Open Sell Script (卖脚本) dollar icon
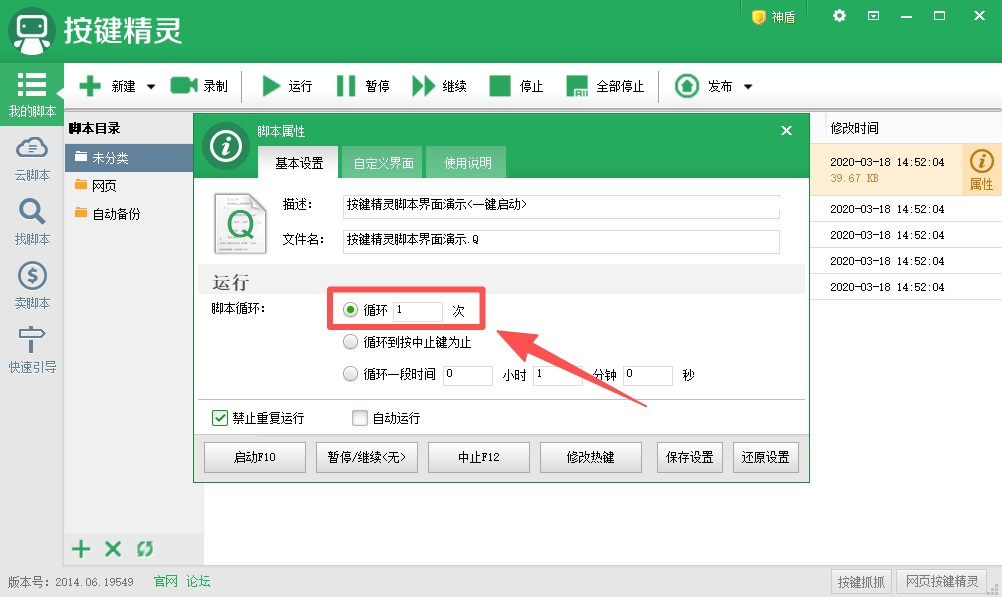Screen dimensions: 1002x597 click(32, 275)
